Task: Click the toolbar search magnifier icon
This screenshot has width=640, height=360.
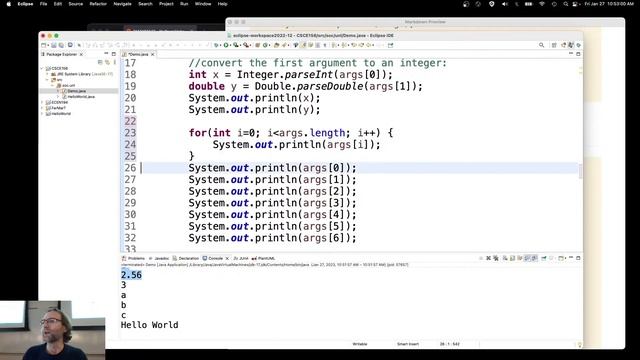Action: [x=541, y=45]
